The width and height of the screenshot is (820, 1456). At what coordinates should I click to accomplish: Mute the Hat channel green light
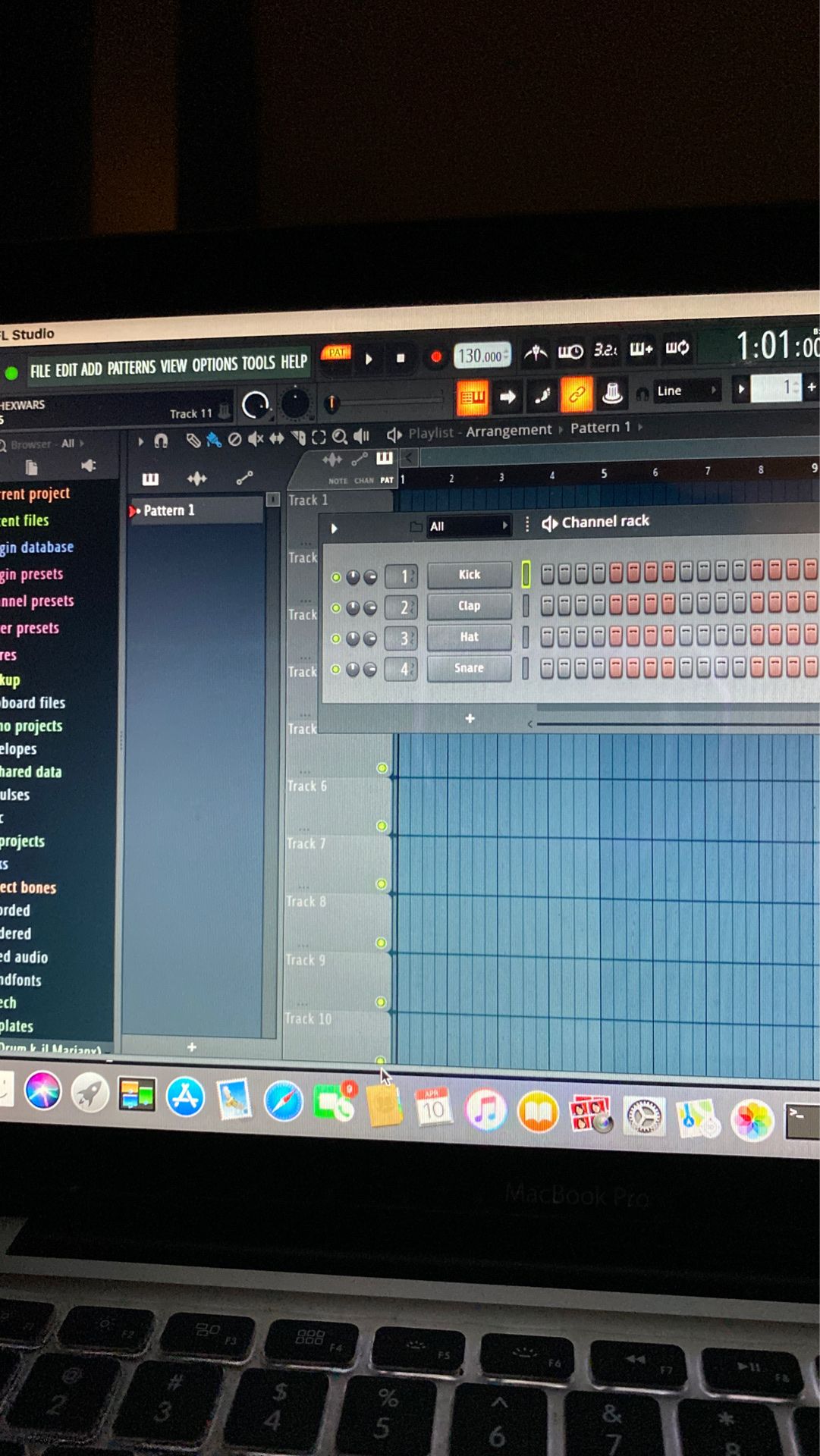click(336, 639)
